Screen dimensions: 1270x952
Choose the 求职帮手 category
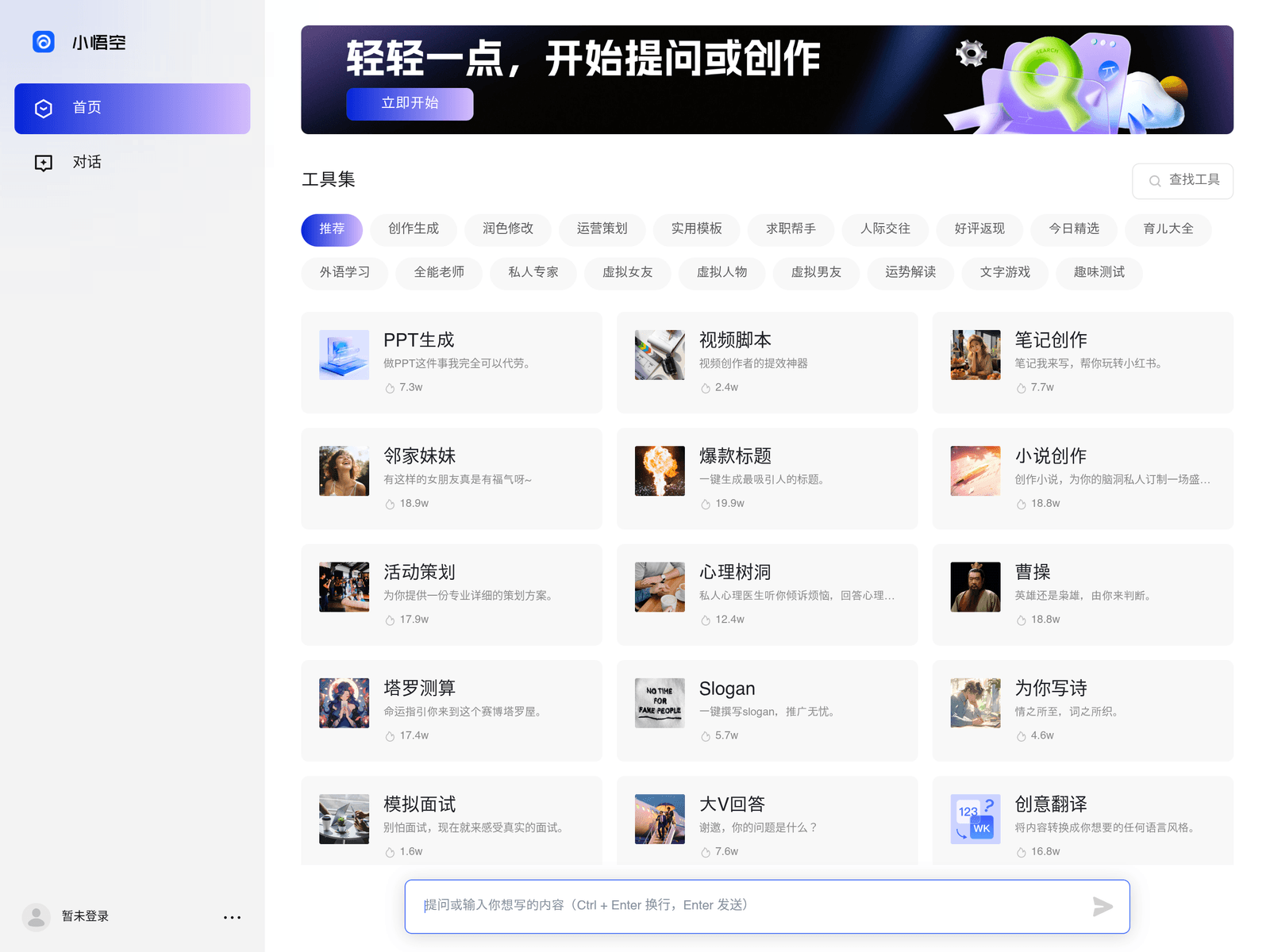[x=791, y=229]
